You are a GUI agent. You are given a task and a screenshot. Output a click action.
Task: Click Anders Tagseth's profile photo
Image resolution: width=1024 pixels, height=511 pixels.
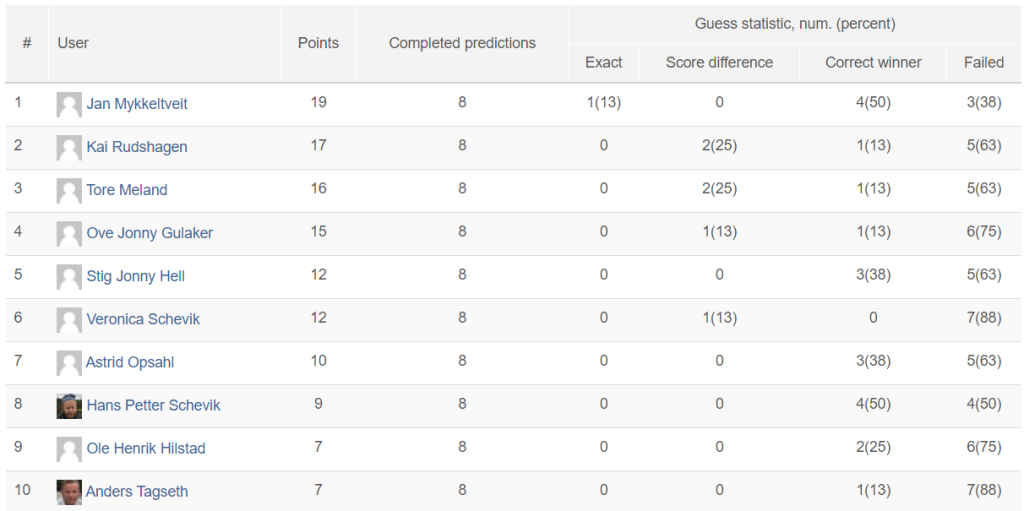click(69, 492)
